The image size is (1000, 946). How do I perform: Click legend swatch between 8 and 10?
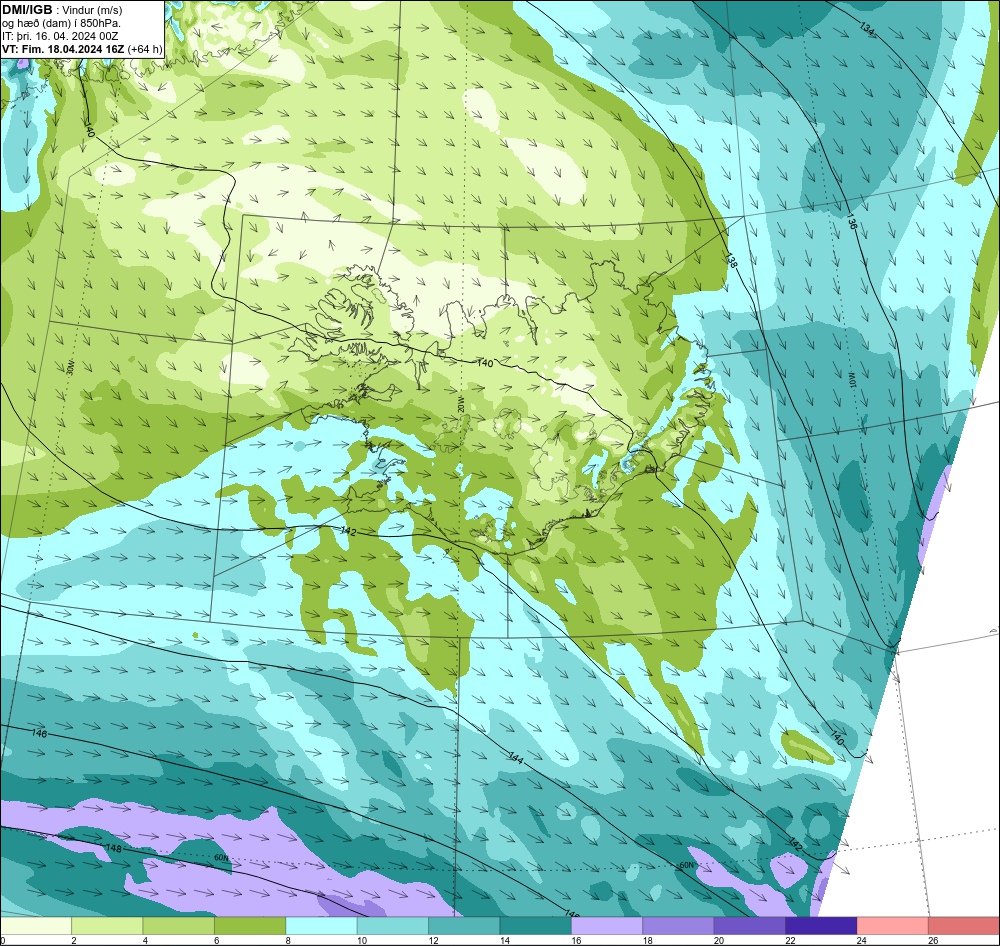tap(321, 926)
